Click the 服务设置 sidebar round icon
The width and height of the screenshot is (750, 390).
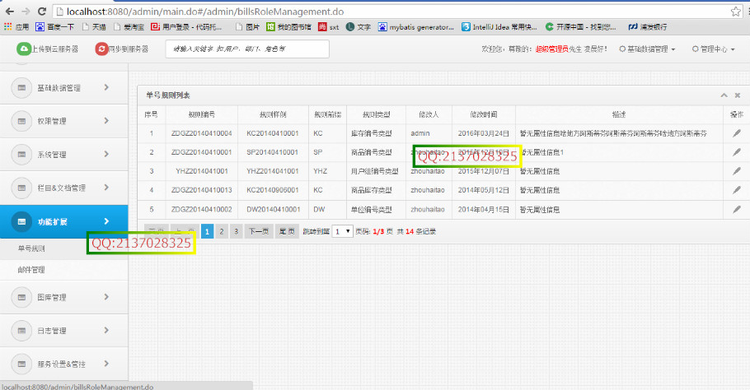click(22, 364)
